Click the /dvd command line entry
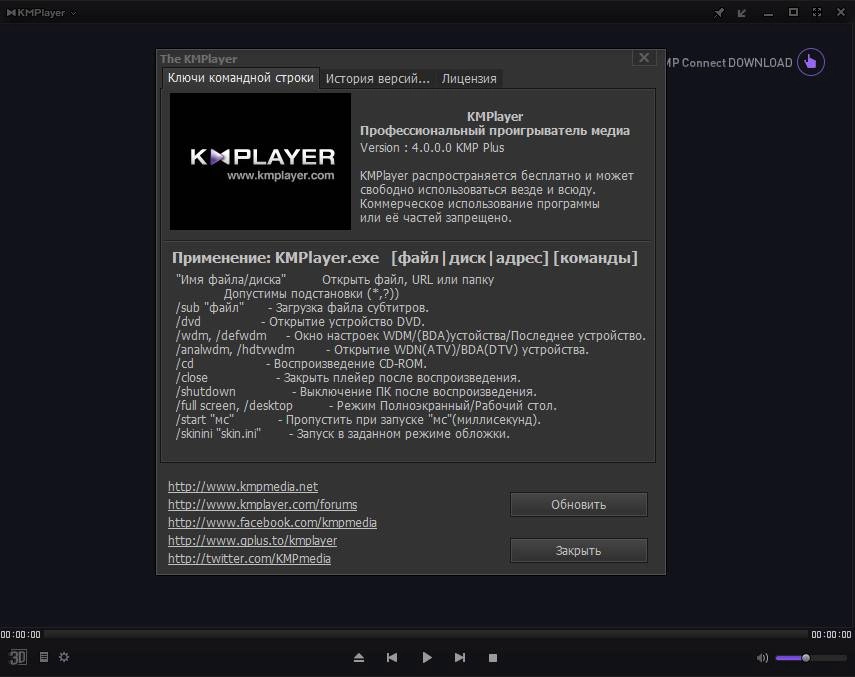 click(x=300, y=322)
